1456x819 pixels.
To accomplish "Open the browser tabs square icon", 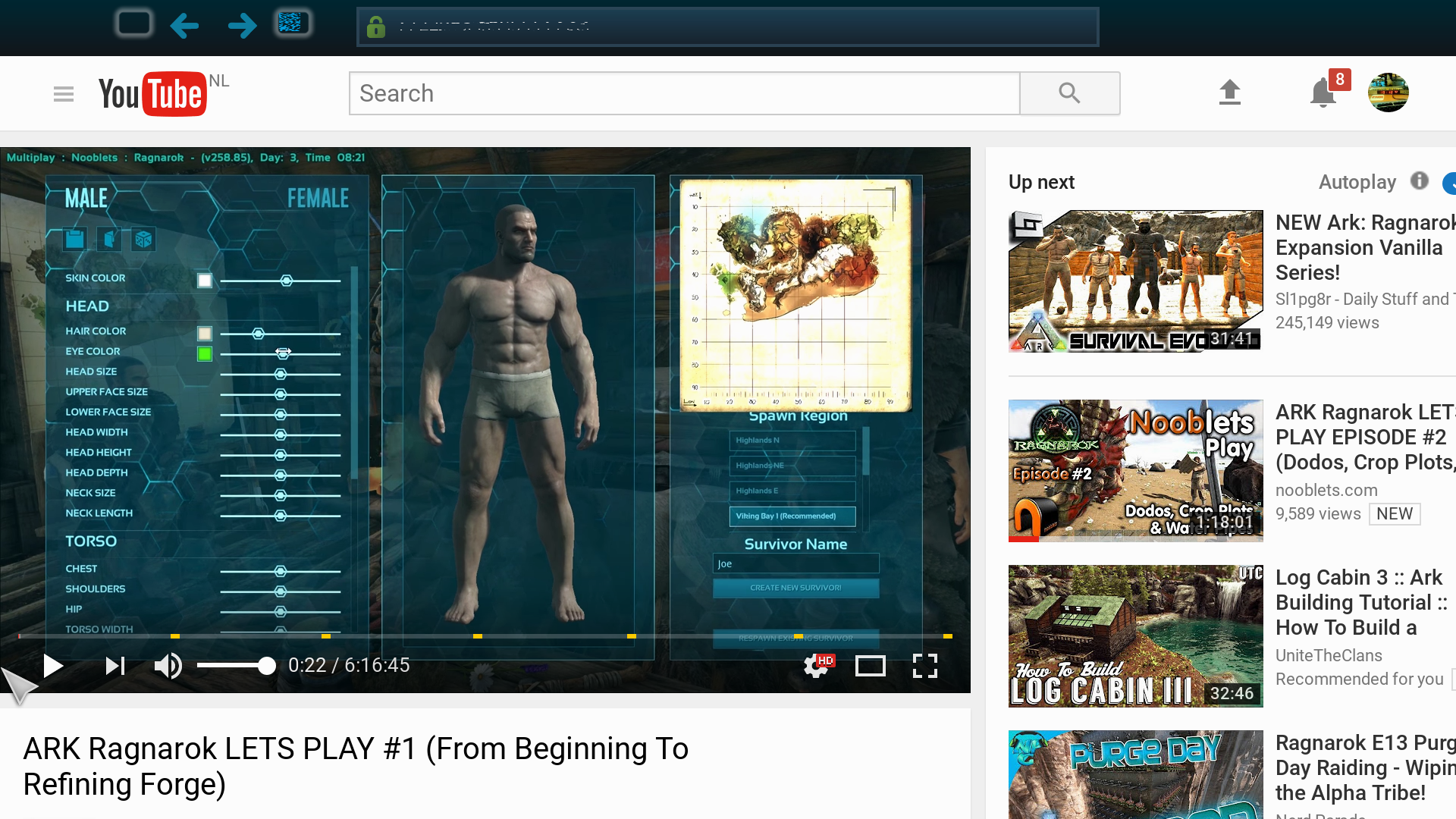I will [134, 24].
